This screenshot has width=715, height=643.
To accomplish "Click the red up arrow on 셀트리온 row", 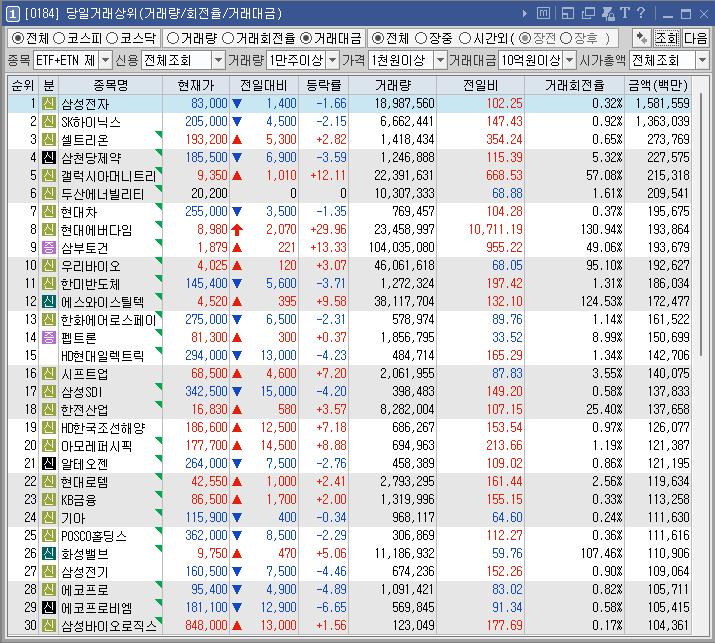I will 237,140.
